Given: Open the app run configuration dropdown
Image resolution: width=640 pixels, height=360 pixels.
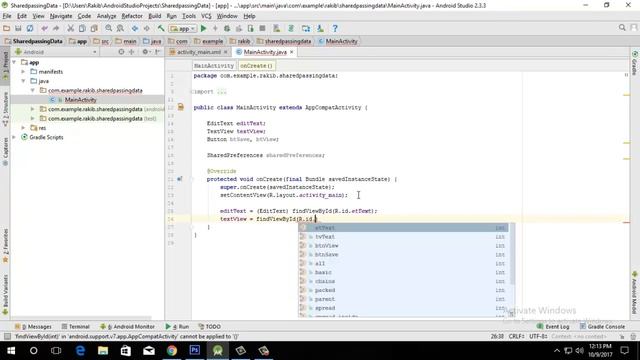Looking at the screenshot, I should tap(183, 29).
